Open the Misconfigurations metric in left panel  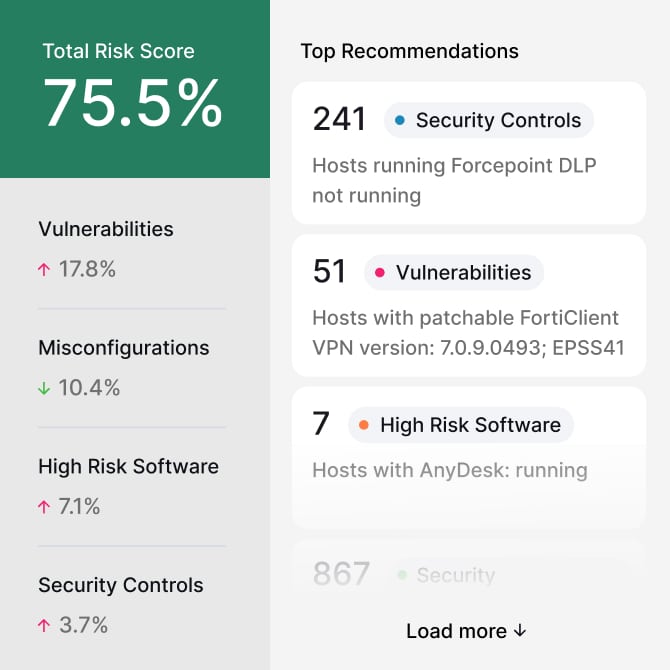coord(132,368)
